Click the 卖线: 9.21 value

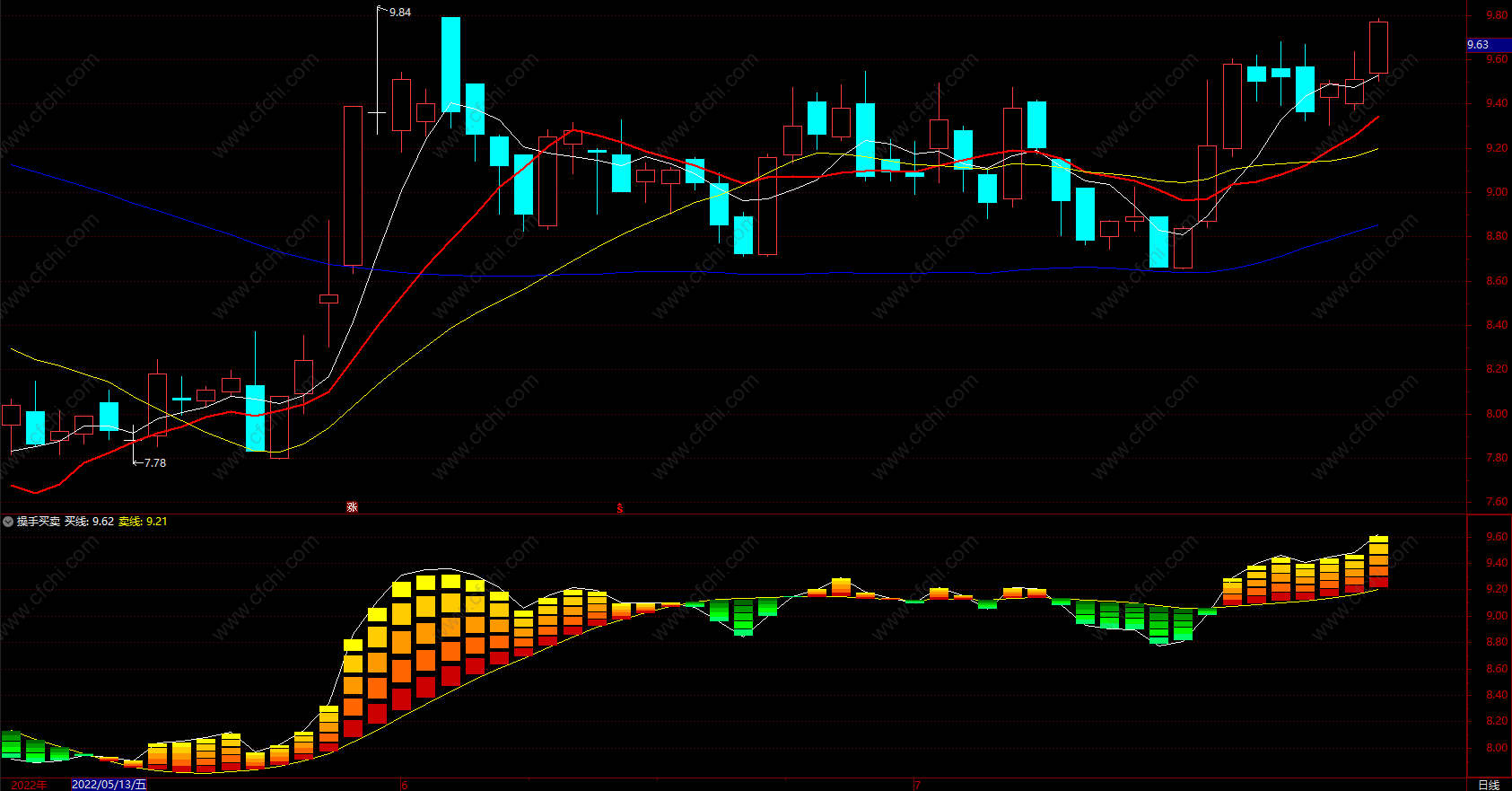point(143,522)
